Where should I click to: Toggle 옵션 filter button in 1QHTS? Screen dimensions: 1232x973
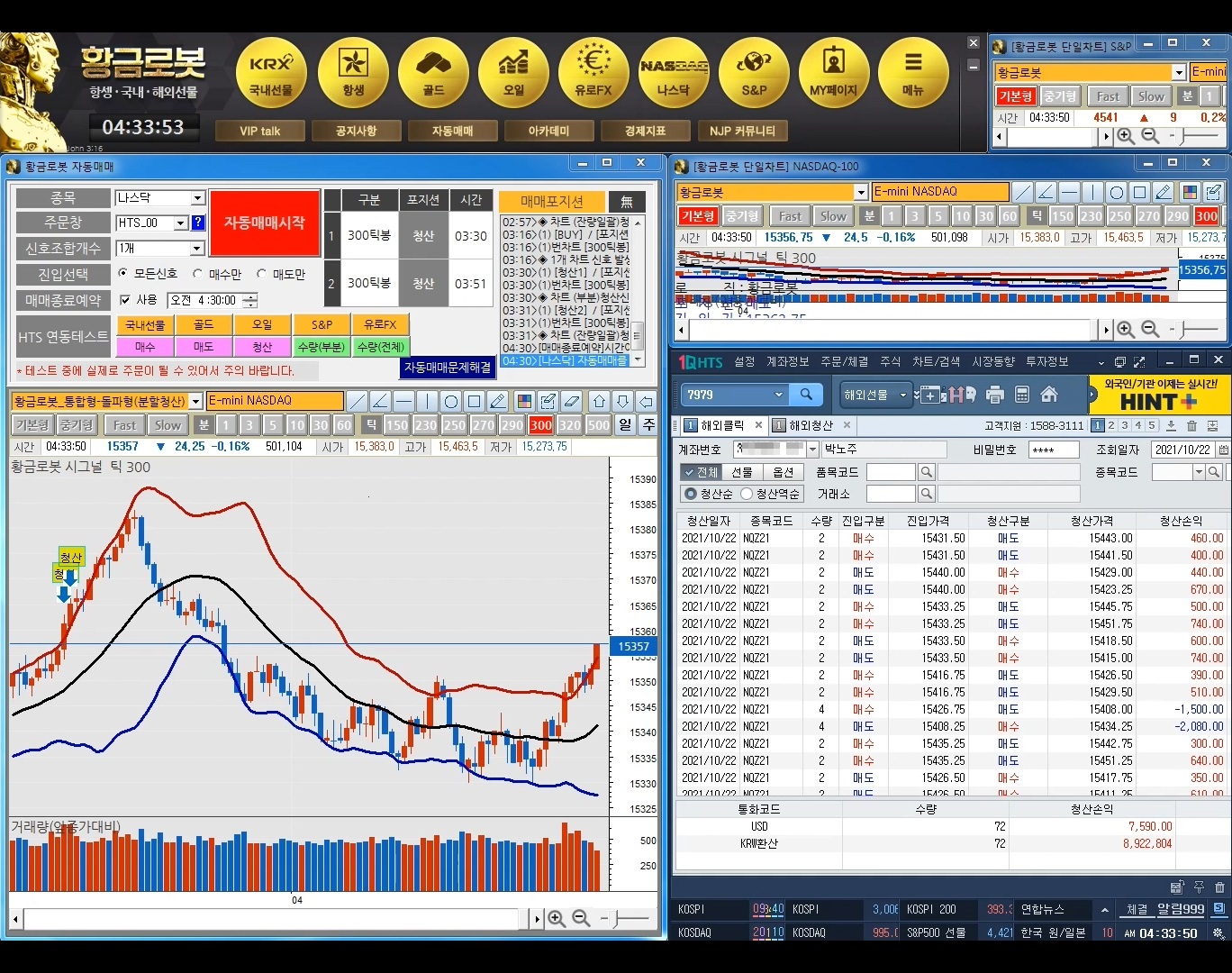pos(784,472)
